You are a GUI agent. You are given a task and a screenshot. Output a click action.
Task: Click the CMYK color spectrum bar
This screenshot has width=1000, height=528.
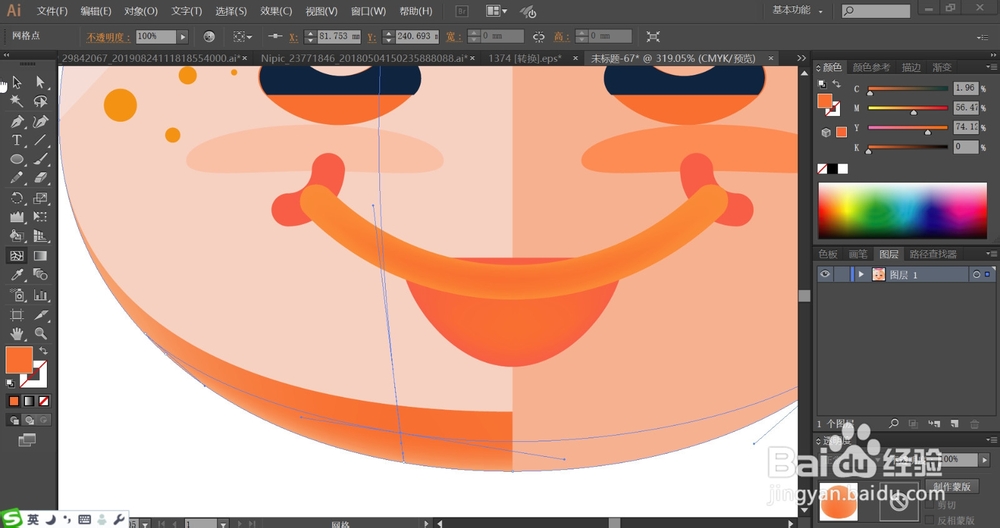point(902,211)
